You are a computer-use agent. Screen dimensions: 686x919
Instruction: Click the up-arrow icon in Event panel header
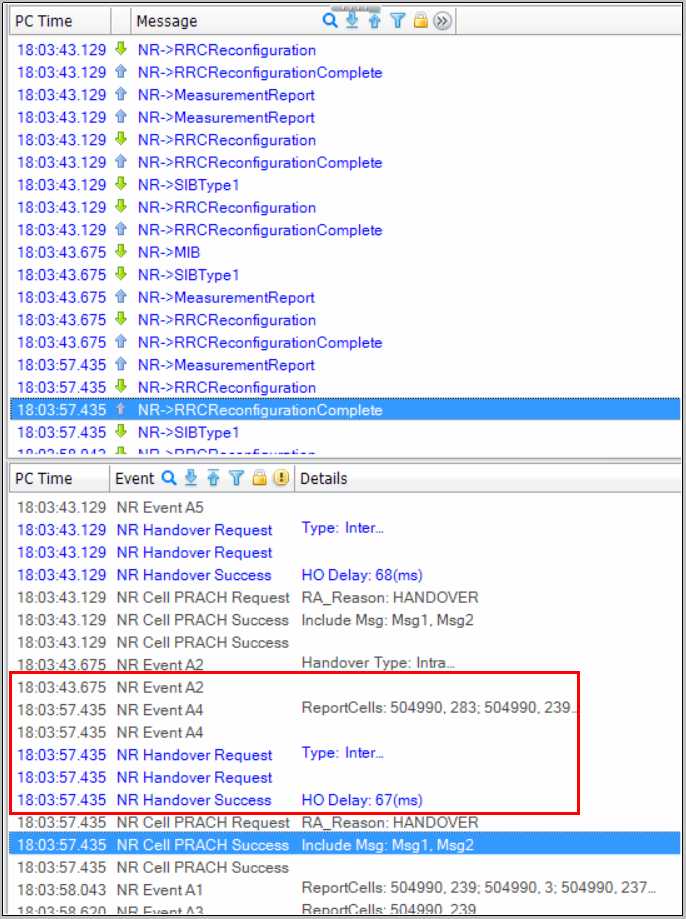coord(213,478)
